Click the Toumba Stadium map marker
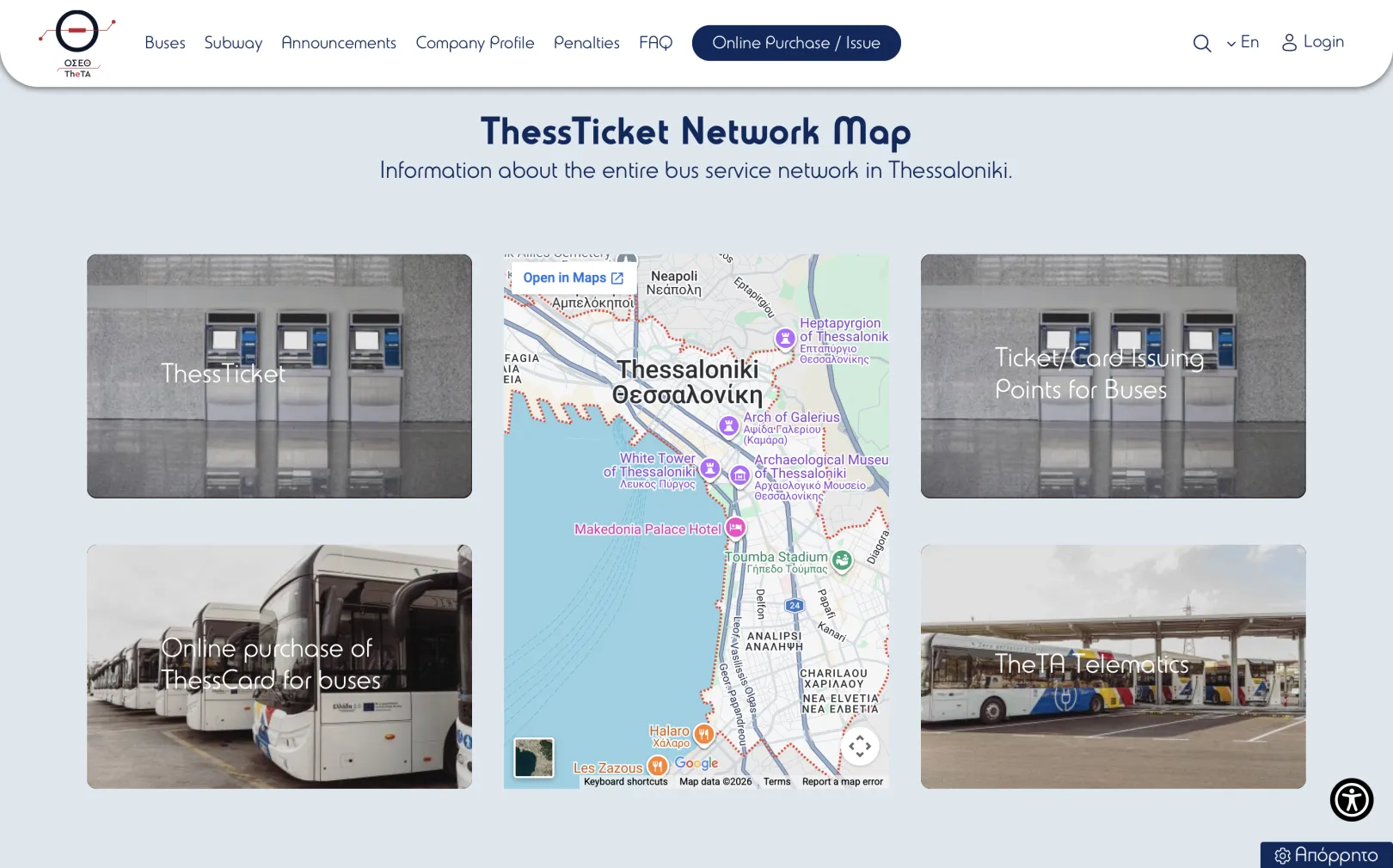This screenshot has height=868, width=1393. pos(842,560)
